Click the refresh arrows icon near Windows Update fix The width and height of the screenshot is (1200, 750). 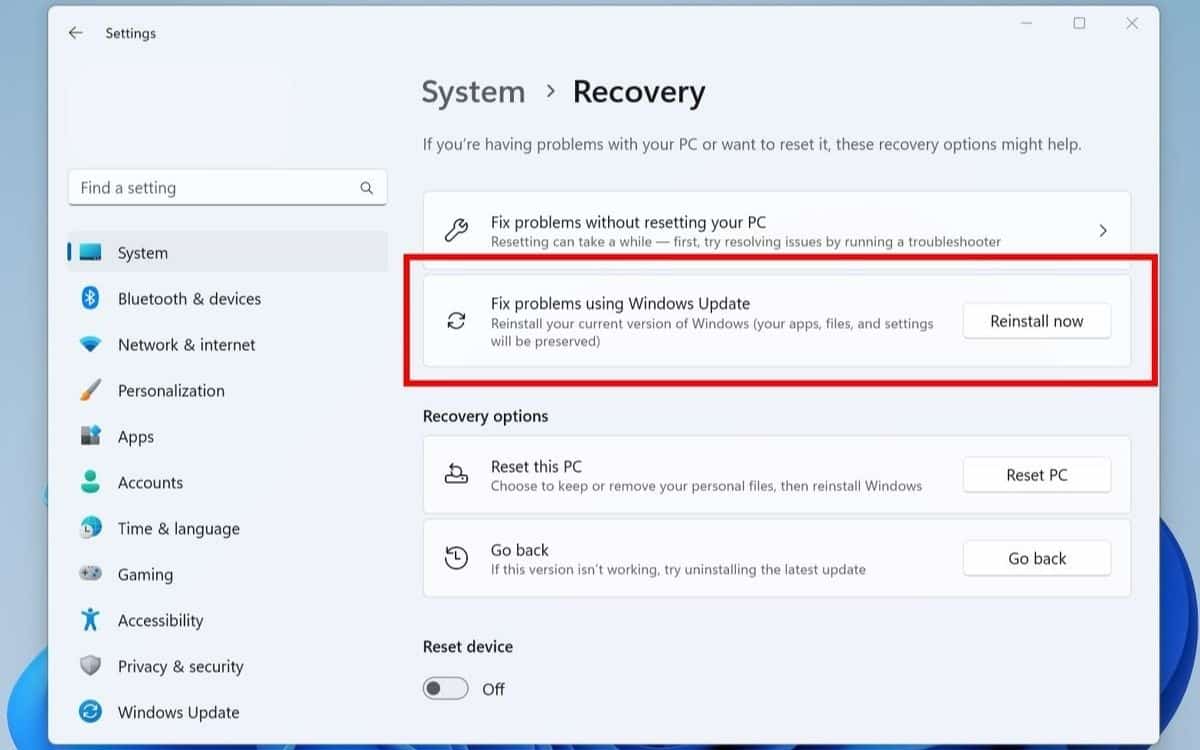pyautogui.click(x=456, y=321)
